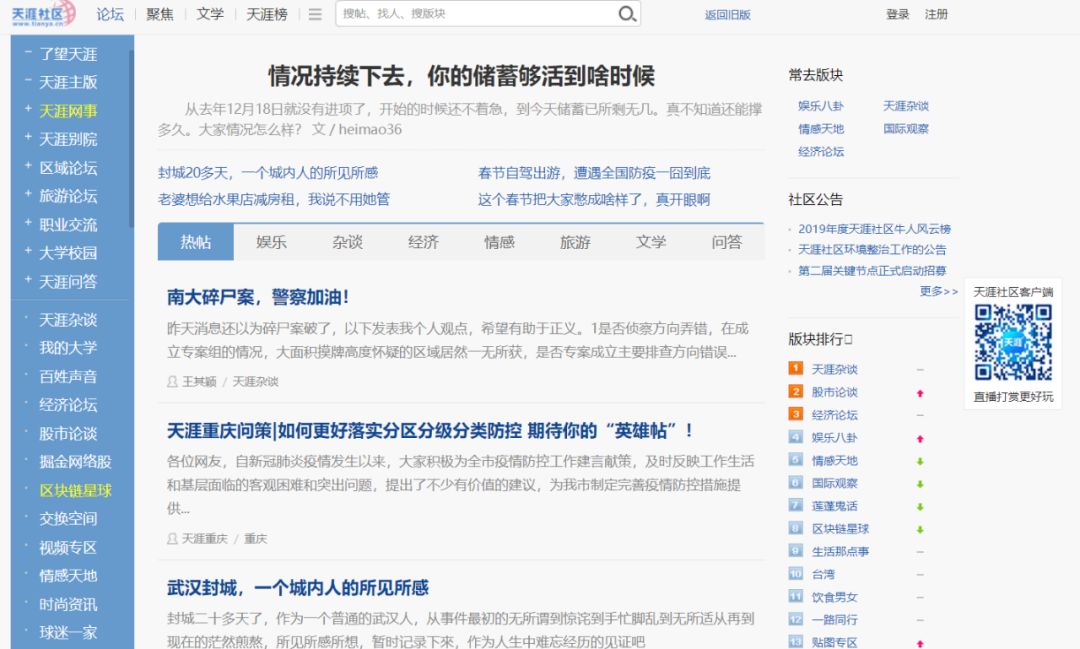The height and width of the screenshot is (649, 1080).
Task: Click the search input field
Action: (477, 14)
